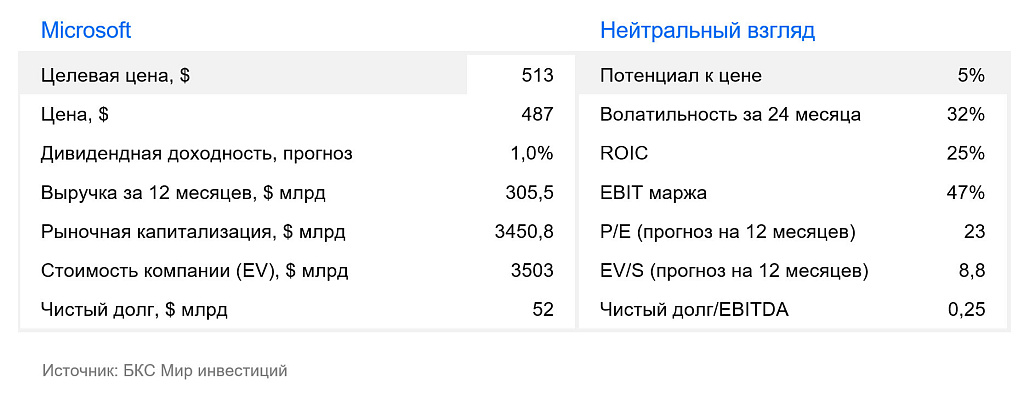1024x397 pixels.
Task: Click the price value 487
Action: 537,115
